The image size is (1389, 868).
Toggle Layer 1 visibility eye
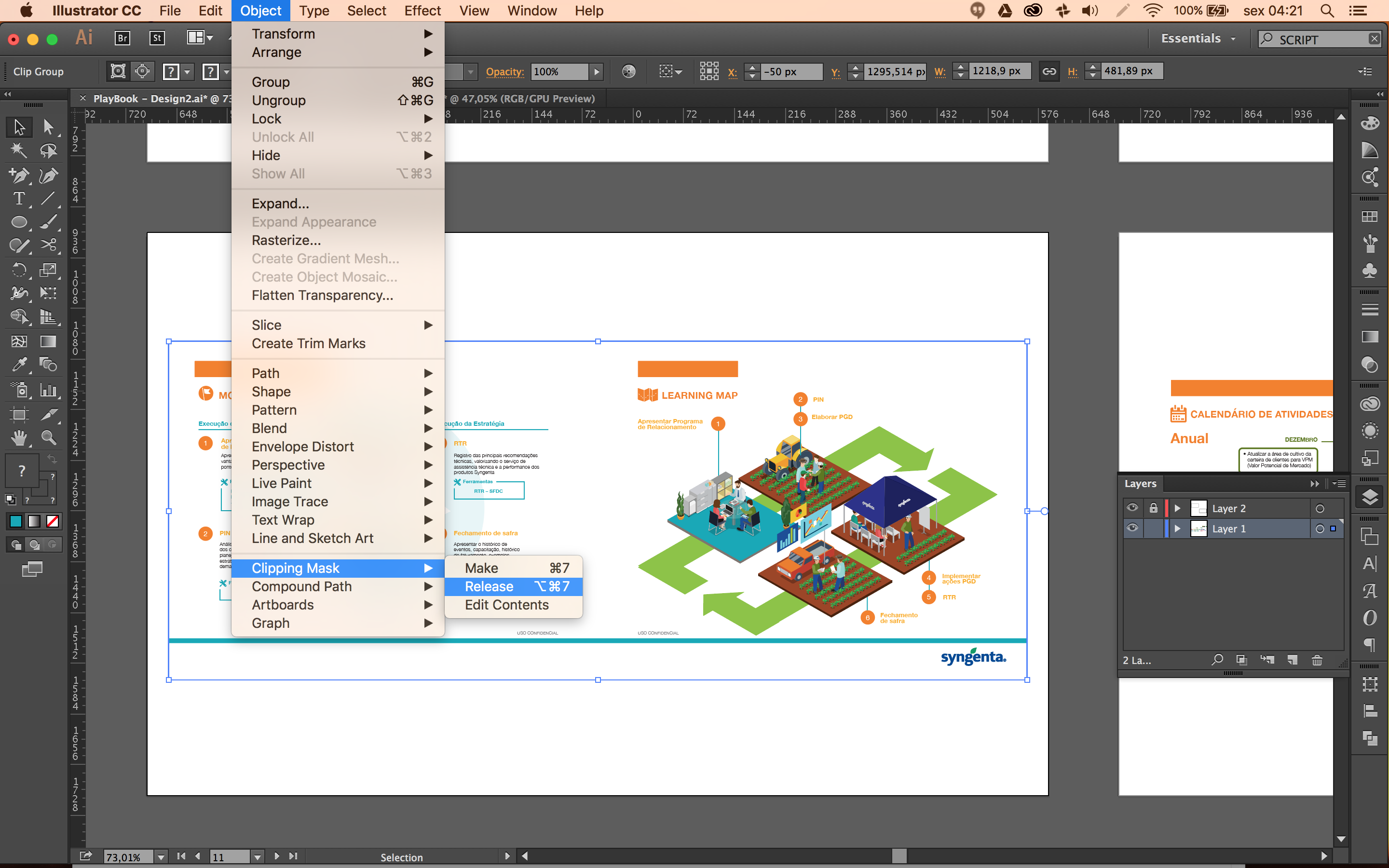tap(1132, 528)
